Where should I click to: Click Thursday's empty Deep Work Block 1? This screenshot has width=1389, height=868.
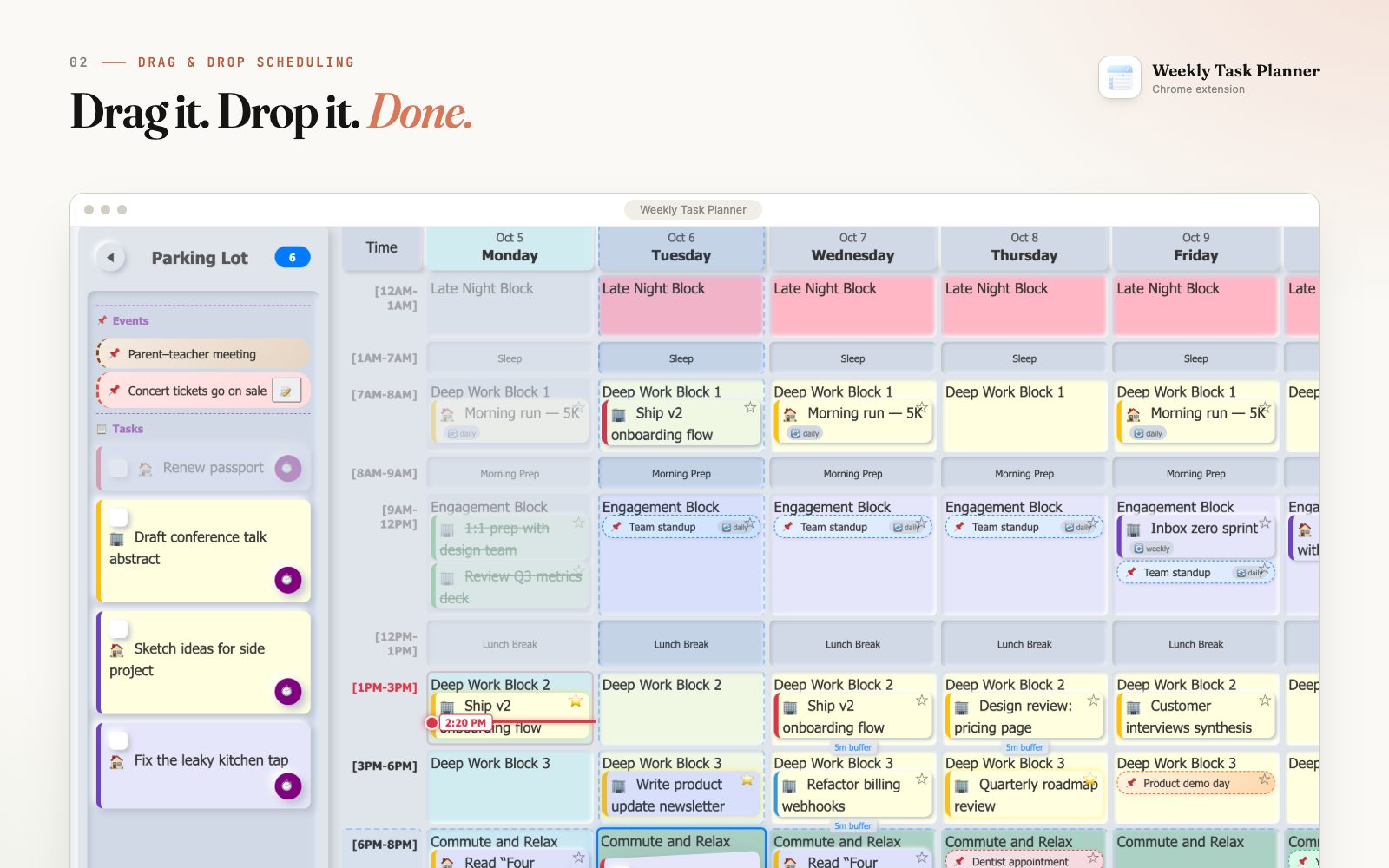click(1024, 416)
